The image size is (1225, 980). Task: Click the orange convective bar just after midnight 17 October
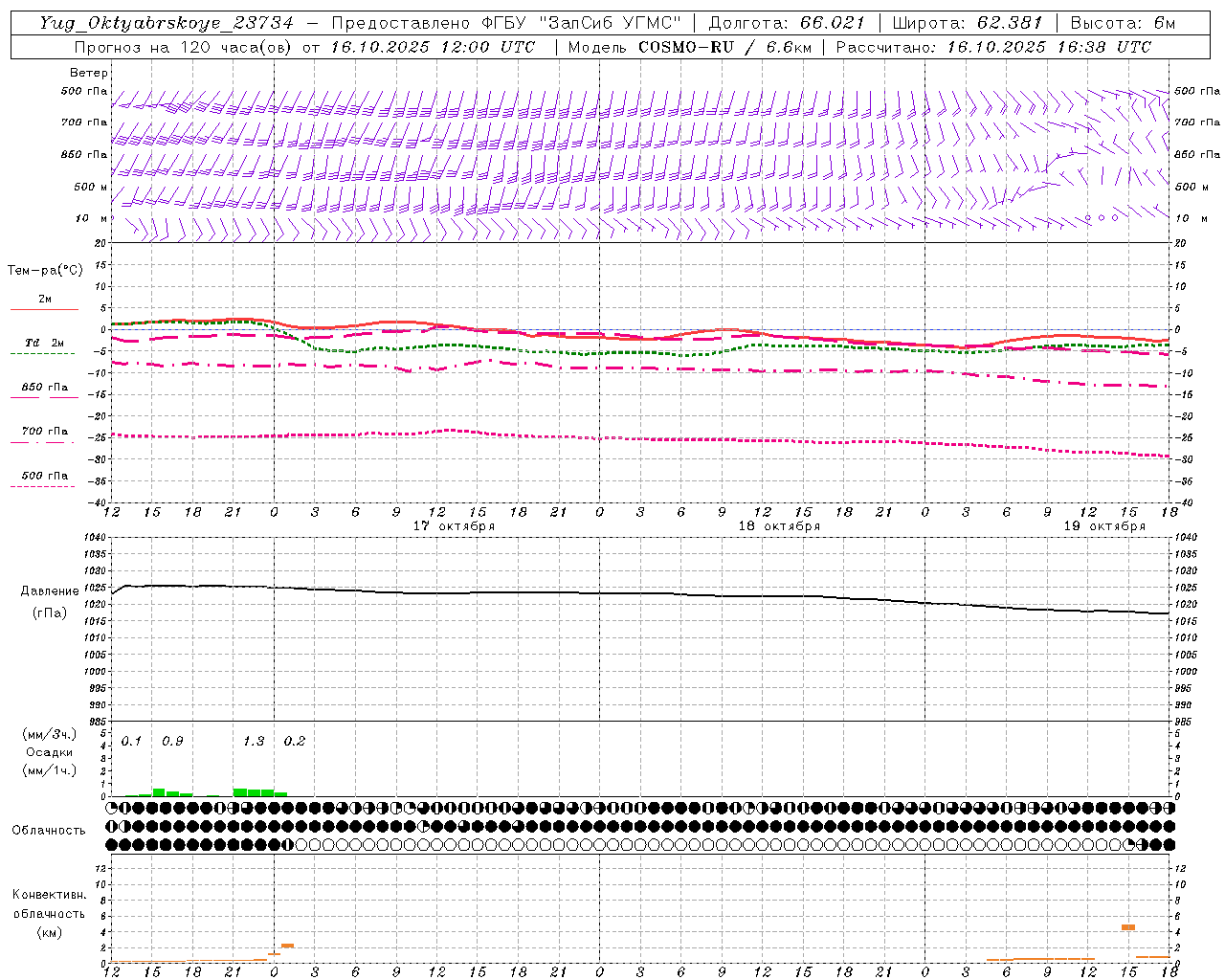287,946
